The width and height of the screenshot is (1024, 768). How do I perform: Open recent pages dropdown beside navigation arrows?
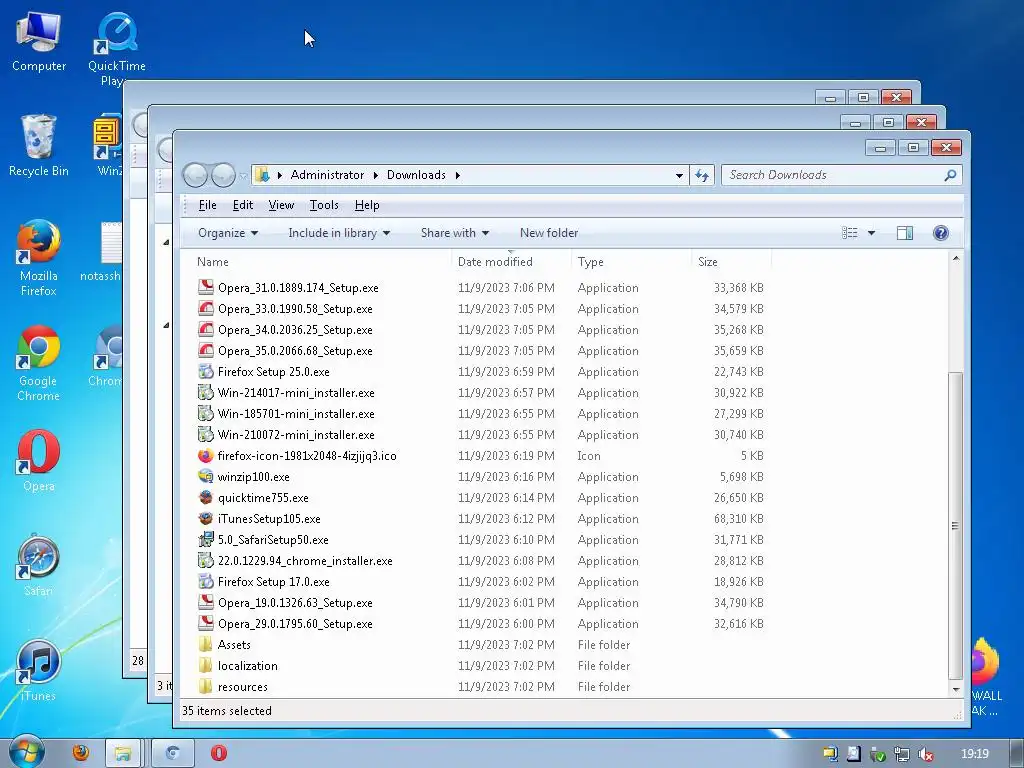click(243, 176)
